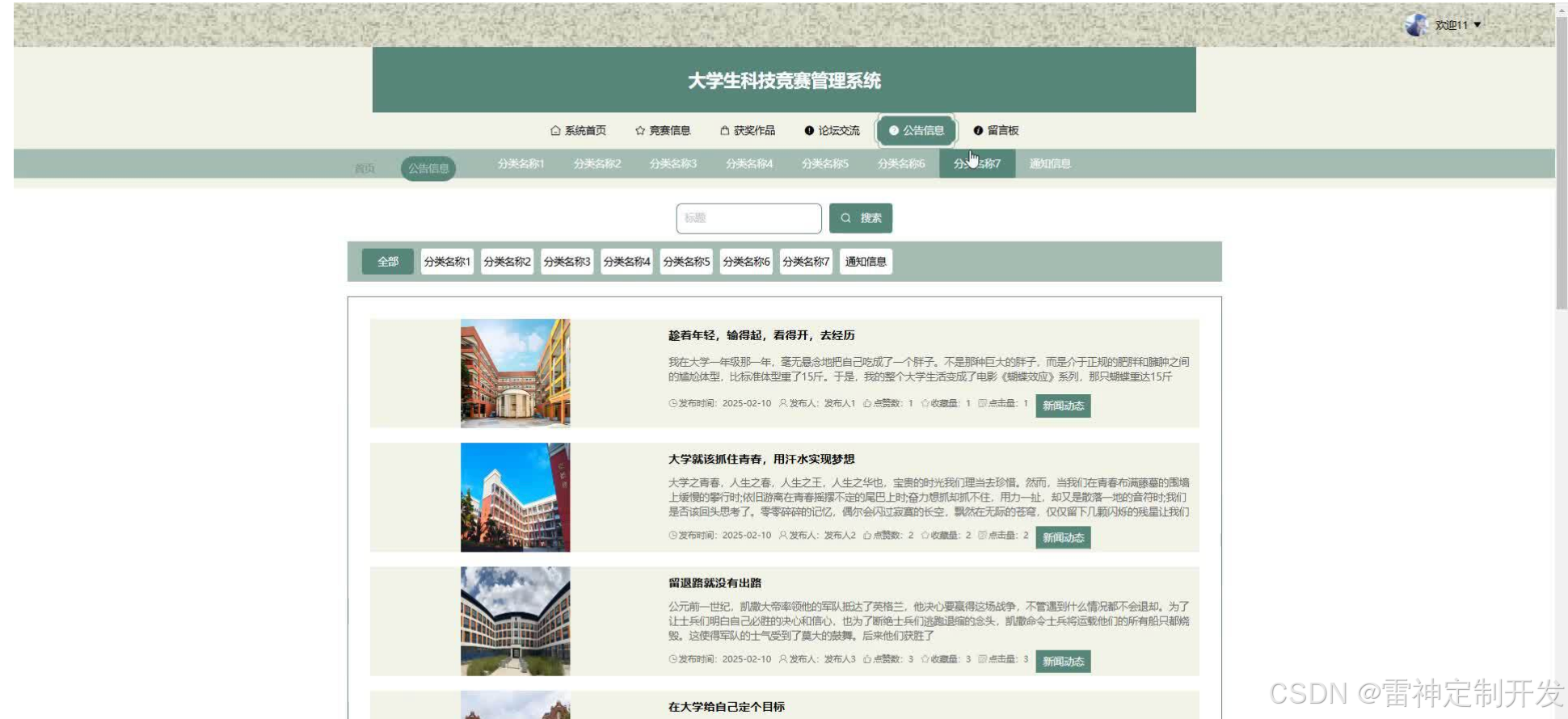The height and width of the screenshot is (719, 1568).
Task: Open the 论坛交流 nav item
Action: click(x=832, y=130)
